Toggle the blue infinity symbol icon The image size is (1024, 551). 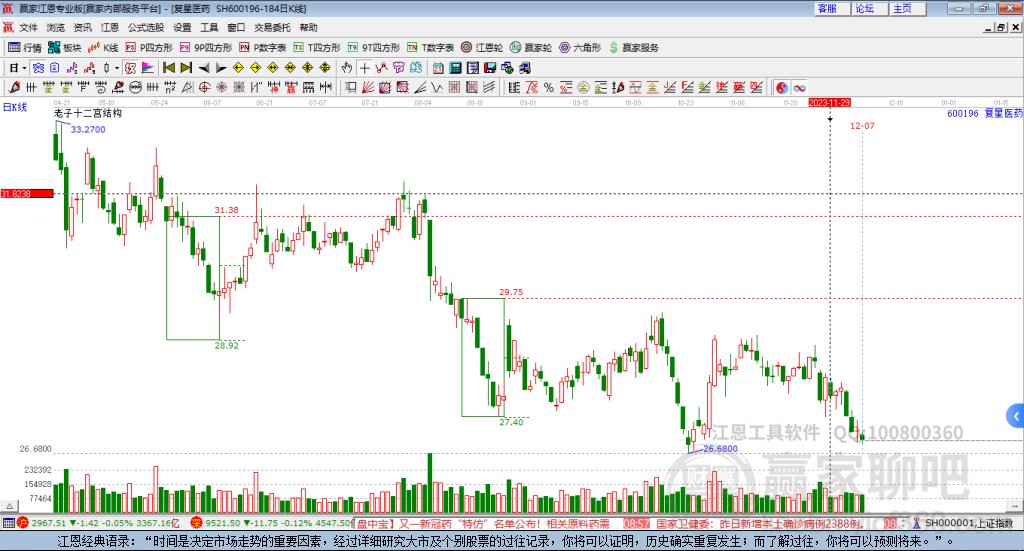800,87
